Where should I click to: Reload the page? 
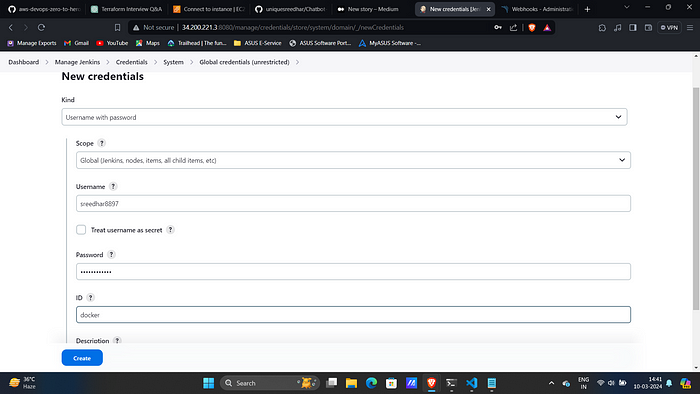tap(41, 27)
